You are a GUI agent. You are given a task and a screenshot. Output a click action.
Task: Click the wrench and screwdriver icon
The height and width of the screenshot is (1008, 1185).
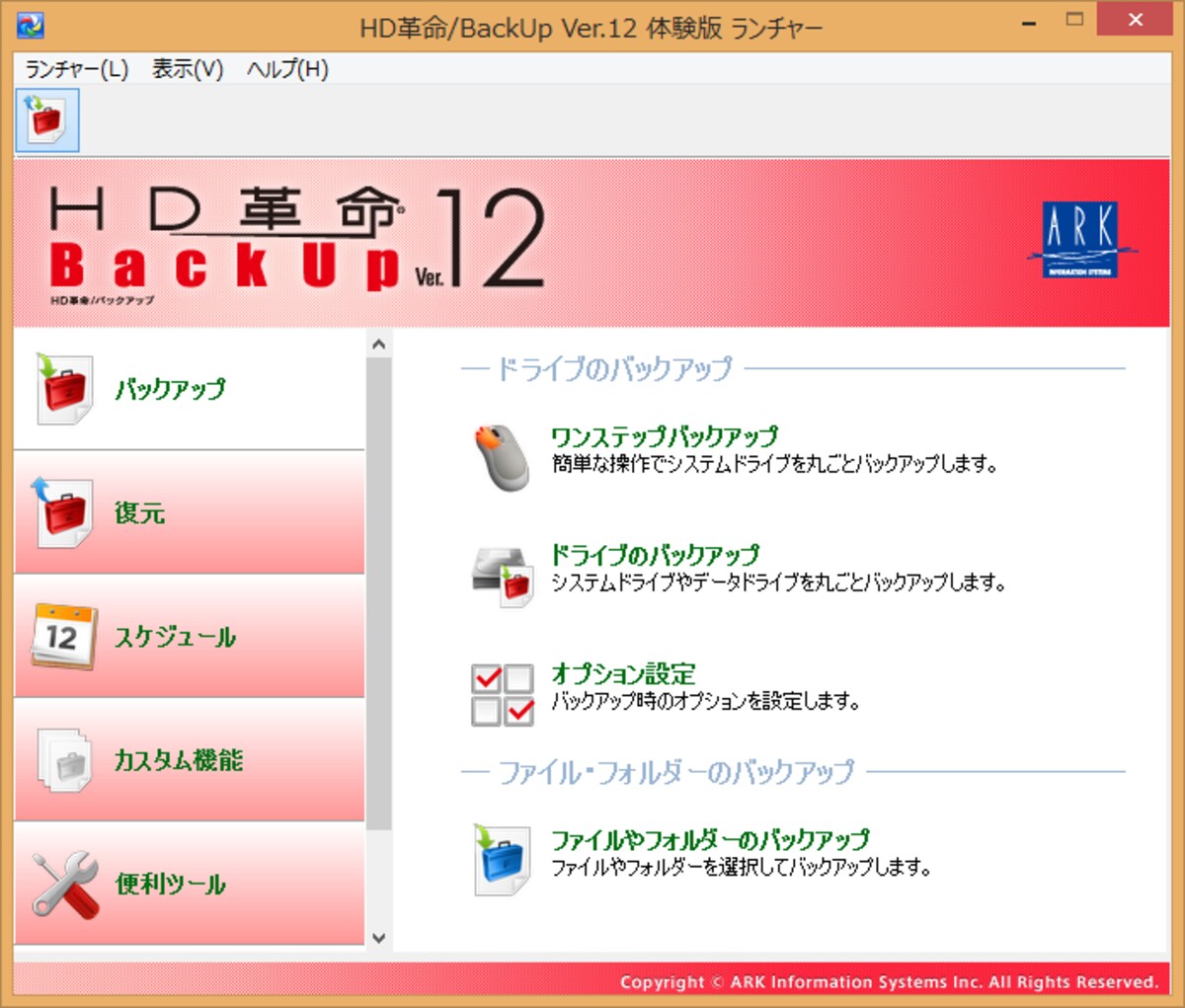point(65,885)
